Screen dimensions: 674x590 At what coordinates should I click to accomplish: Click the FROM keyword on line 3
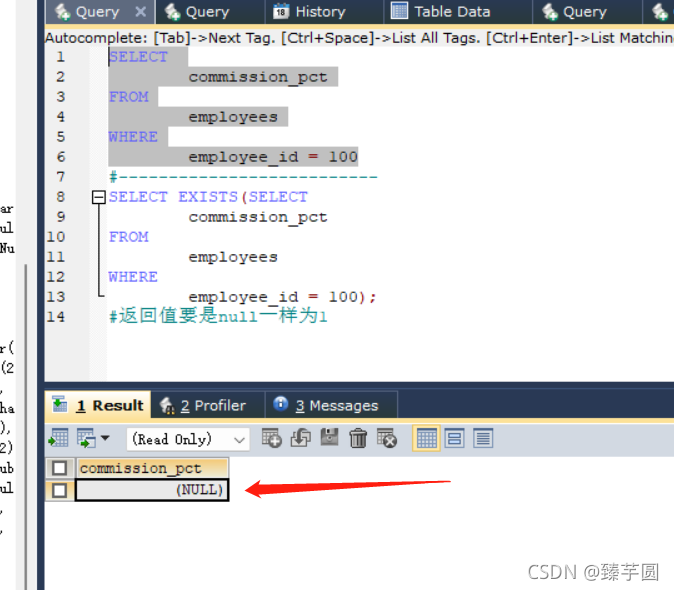[x=129, y=97]
